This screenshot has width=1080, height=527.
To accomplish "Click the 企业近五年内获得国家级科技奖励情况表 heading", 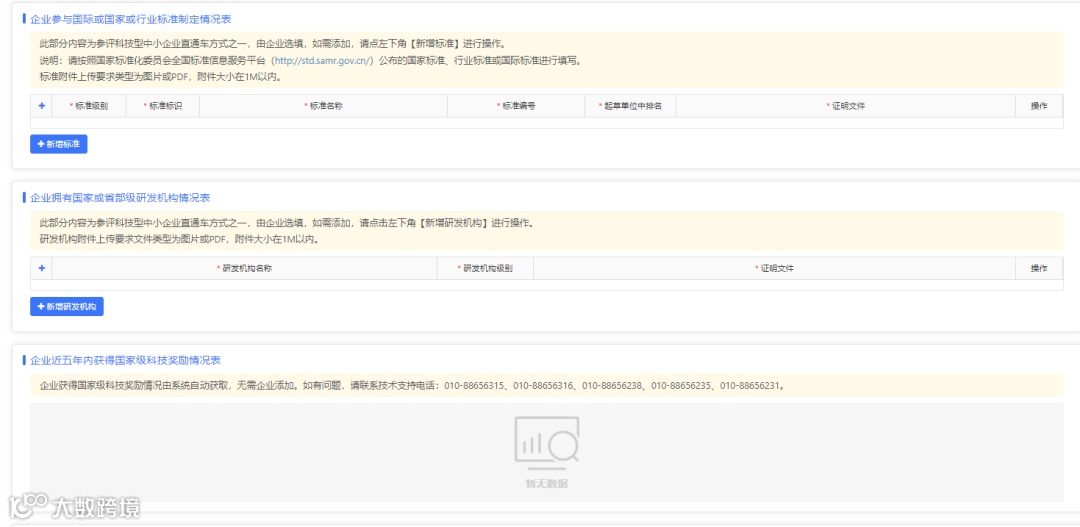I will pyautogui.click(x=125, y=360).
